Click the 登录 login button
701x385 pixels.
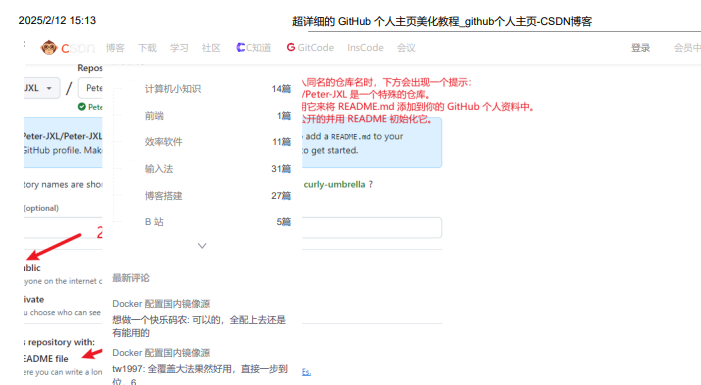tap(640, 48)
